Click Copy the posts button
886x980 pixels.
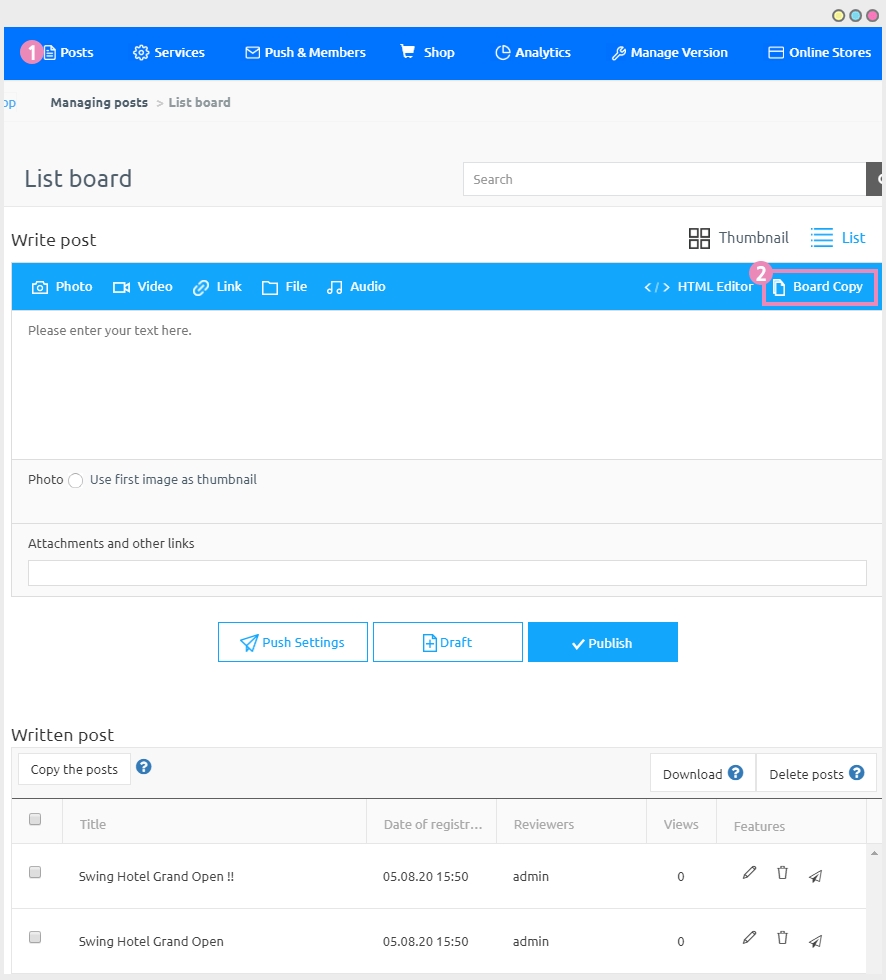click(x=74, y=769)
